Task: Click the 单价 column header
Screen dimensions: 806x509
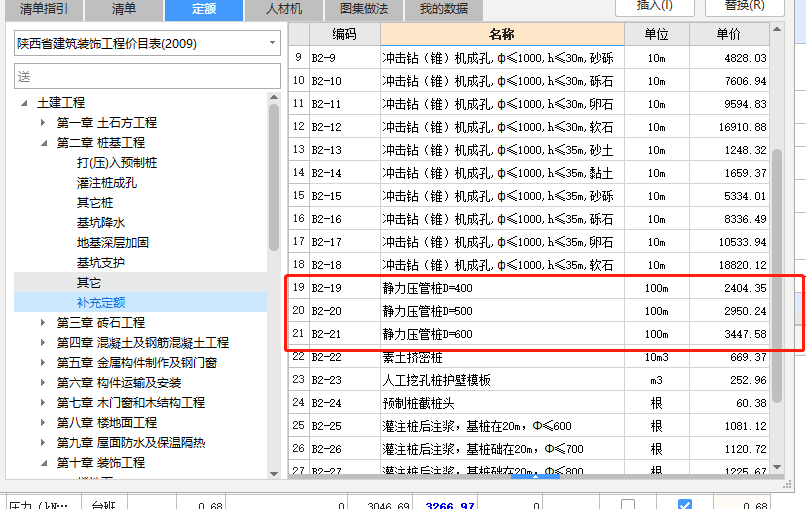Action: click(x=729, y=34)
